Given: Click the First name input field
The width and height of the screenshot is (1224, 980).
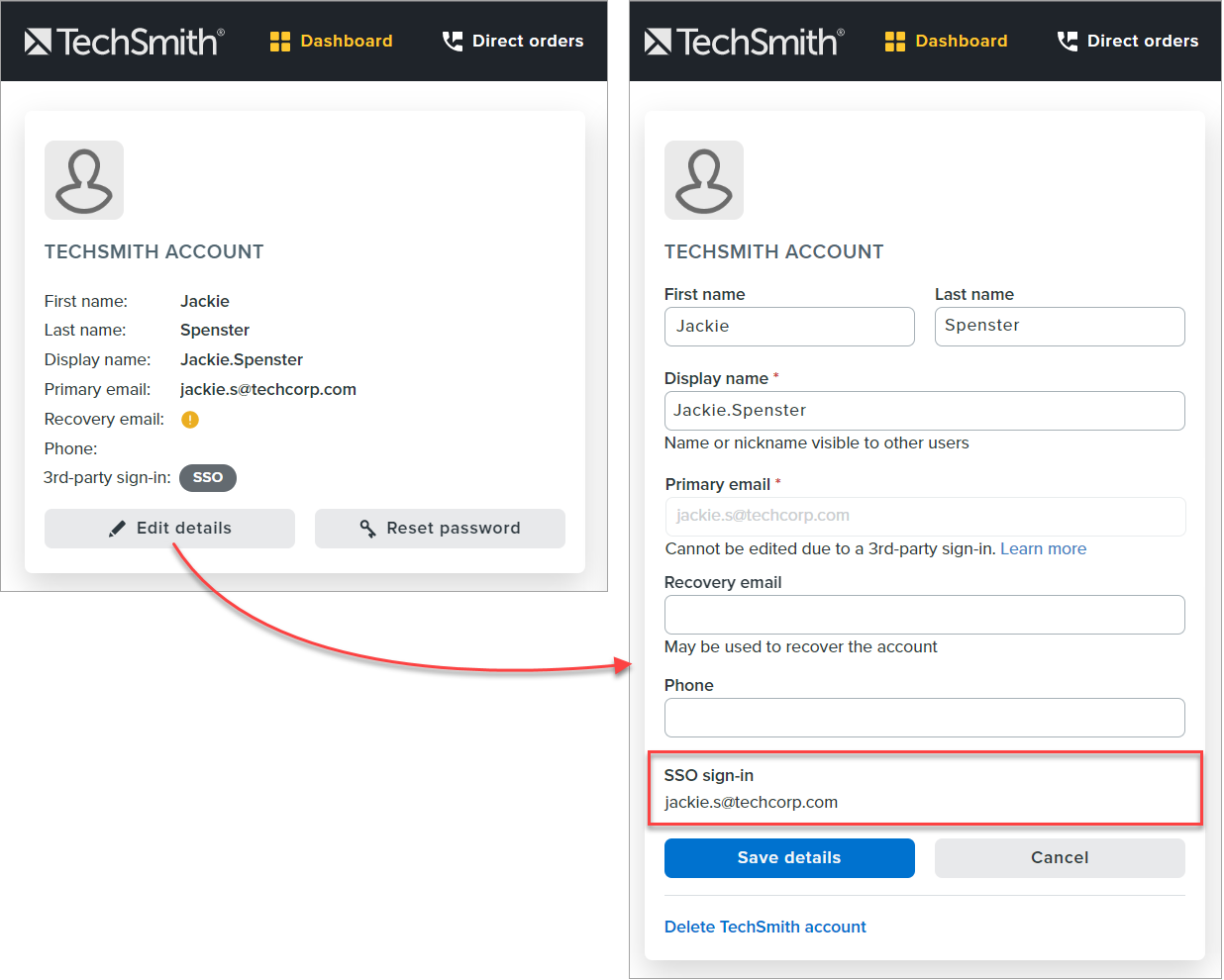Looking at the screenshot, I should point(789,327).
